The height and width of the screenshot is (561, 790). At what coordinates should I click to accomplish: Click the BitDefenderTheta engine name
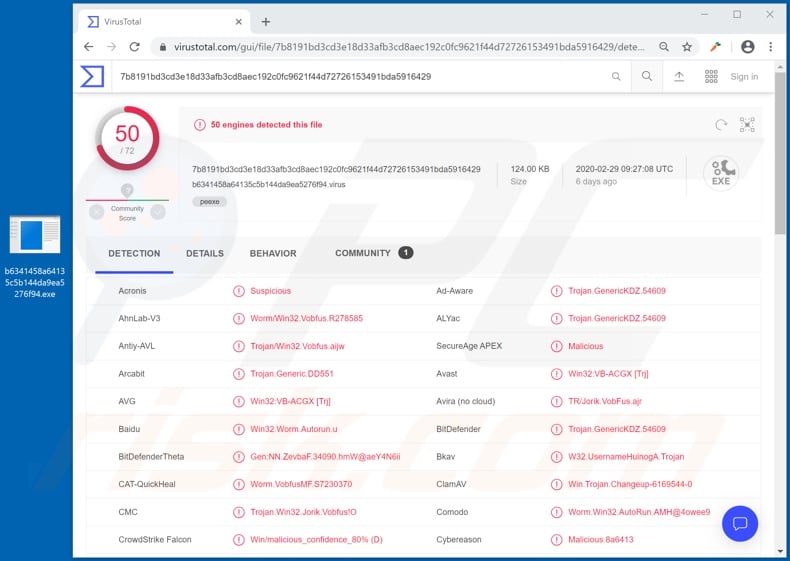pyautogui.click(x=151, y=457)
